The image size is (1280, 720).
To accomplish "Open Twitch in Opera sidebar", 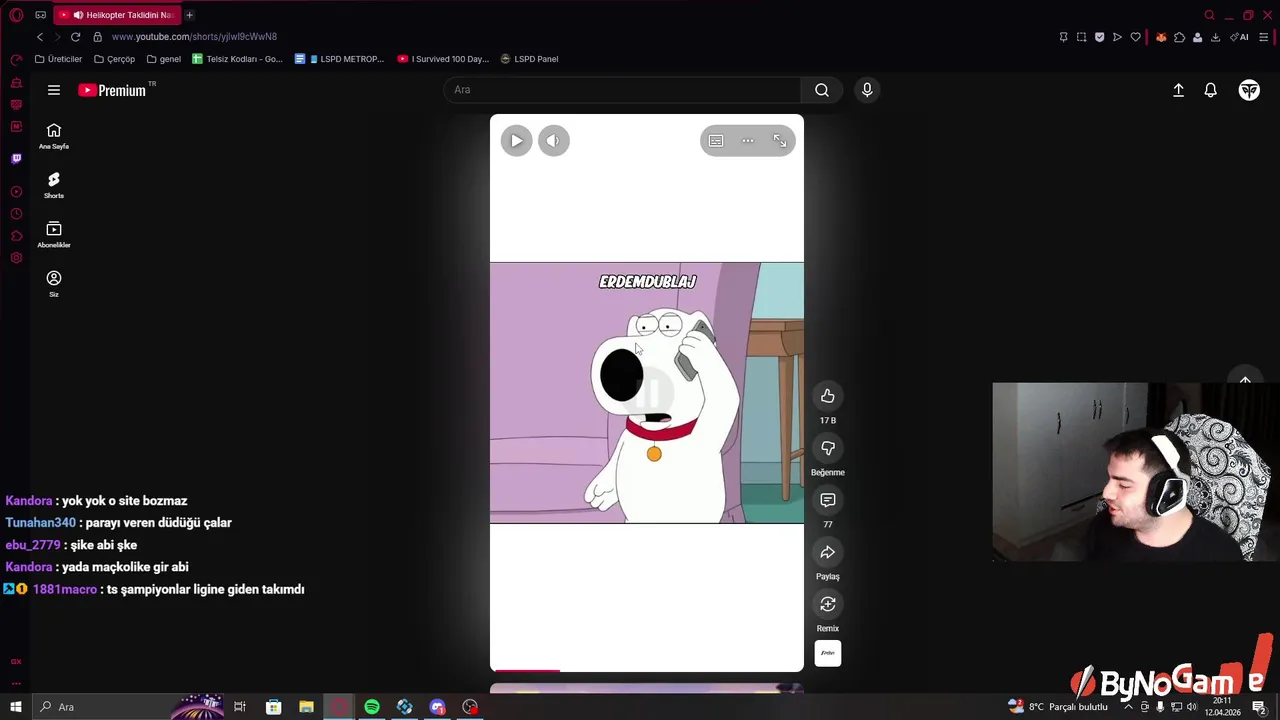I will click(16, 158).
